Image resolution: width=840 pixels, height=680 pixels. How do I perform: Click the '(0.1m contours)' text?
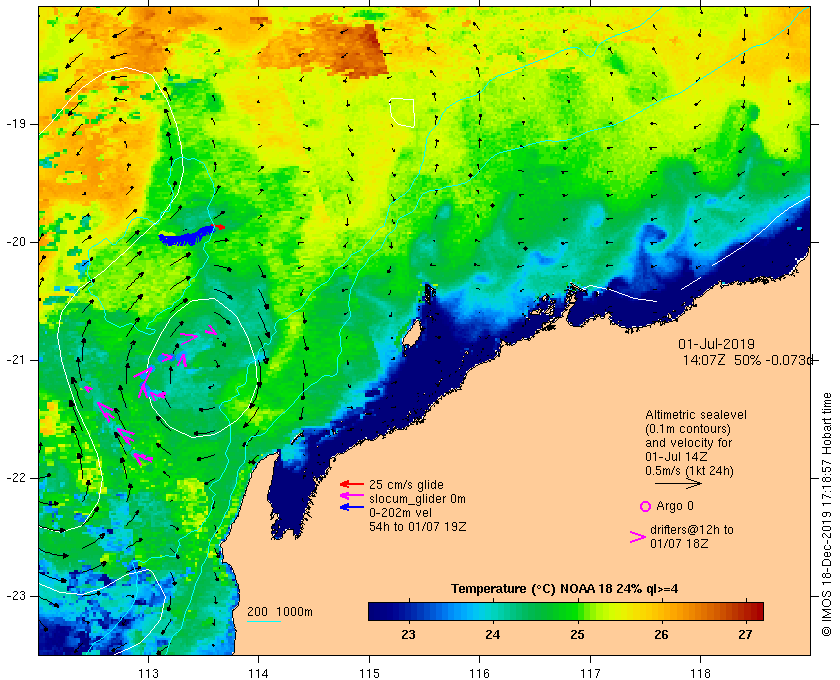coord(687,429)
